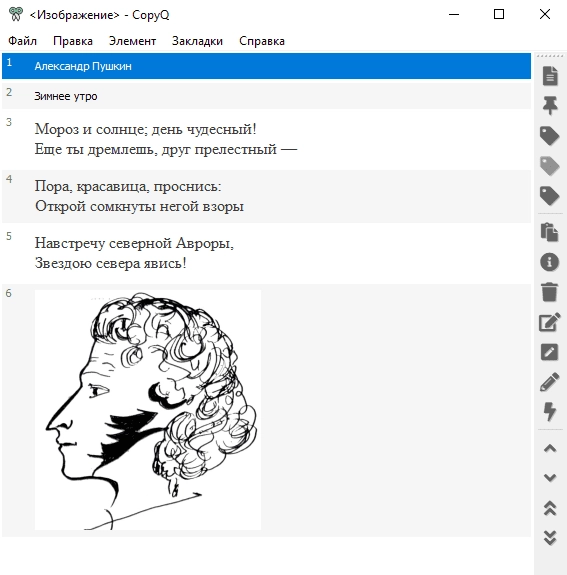Click the CopyQ app icon in title bar
Image resolution: width=567 pixels, height=575 pixels.
point(15,14)
